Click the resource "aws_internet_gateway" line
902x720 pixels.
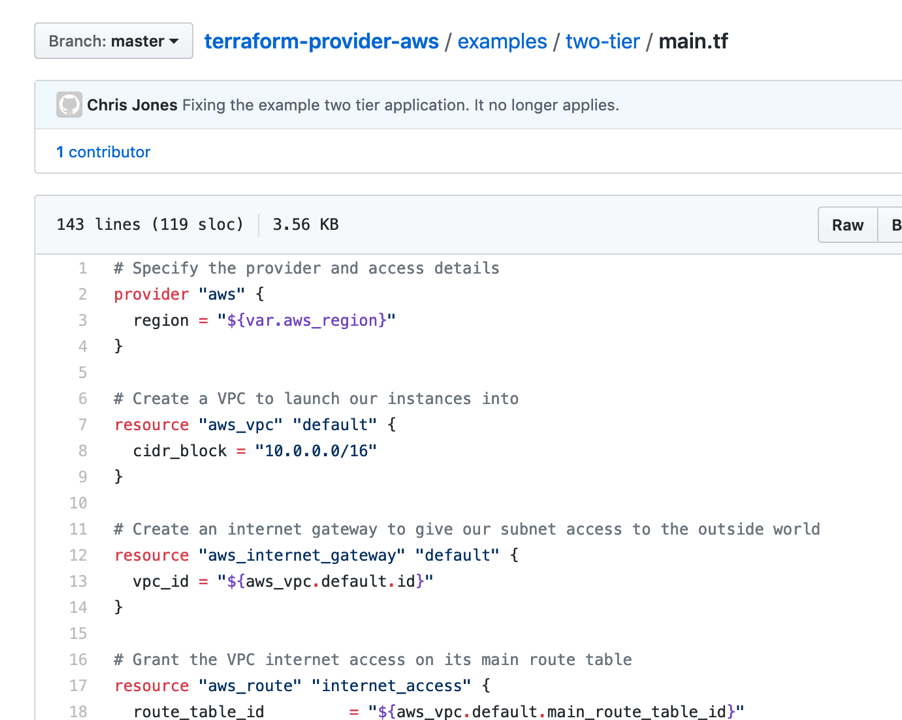coord(316,556)
